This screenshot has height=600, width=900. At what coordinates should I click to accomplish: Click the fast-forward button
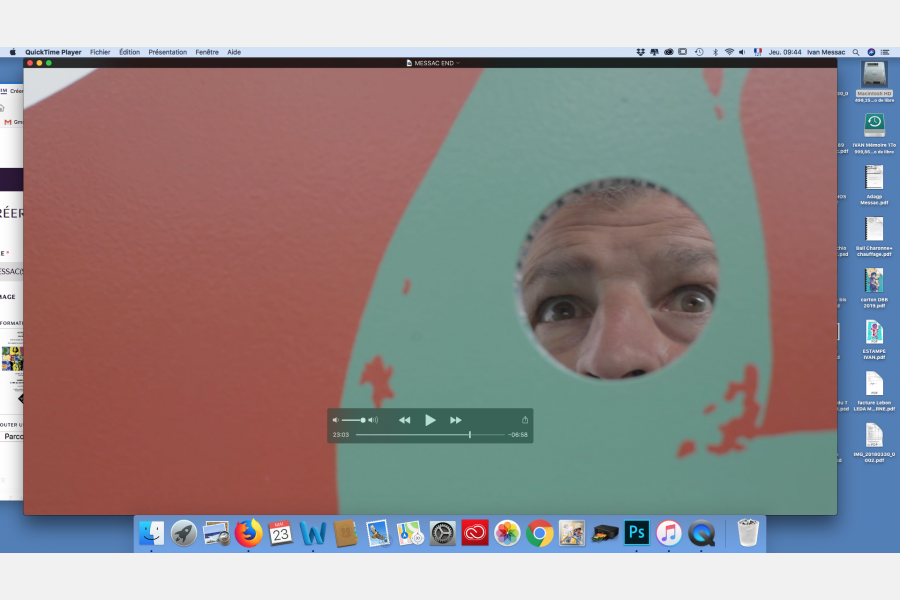(456, 420)
